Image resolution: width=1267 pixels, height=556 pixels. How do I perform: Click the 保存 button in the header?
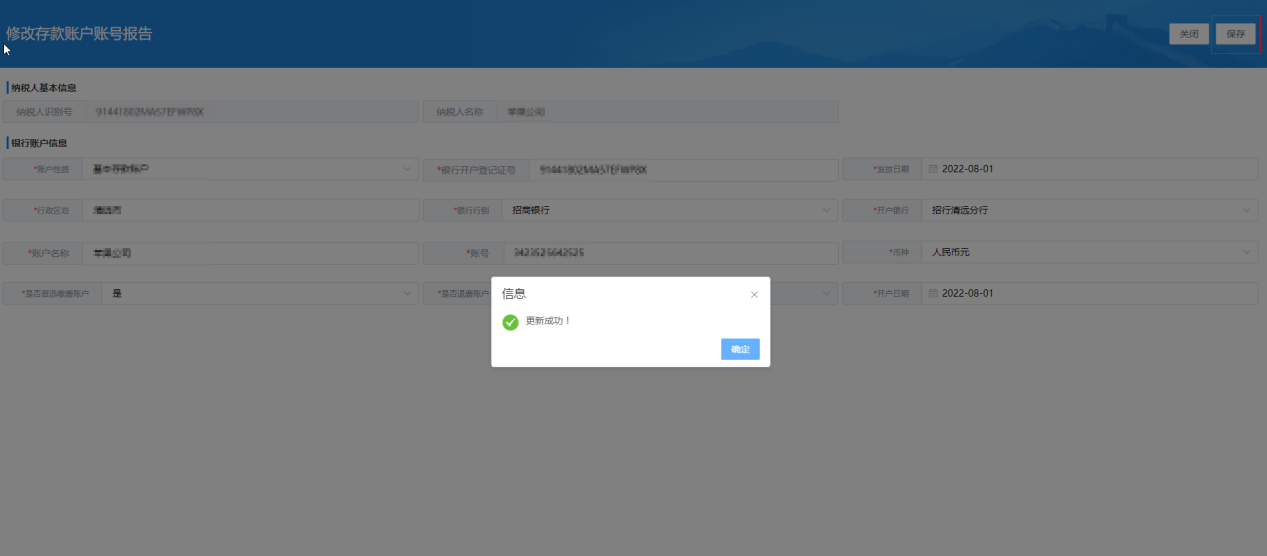tap(1235, 34)
